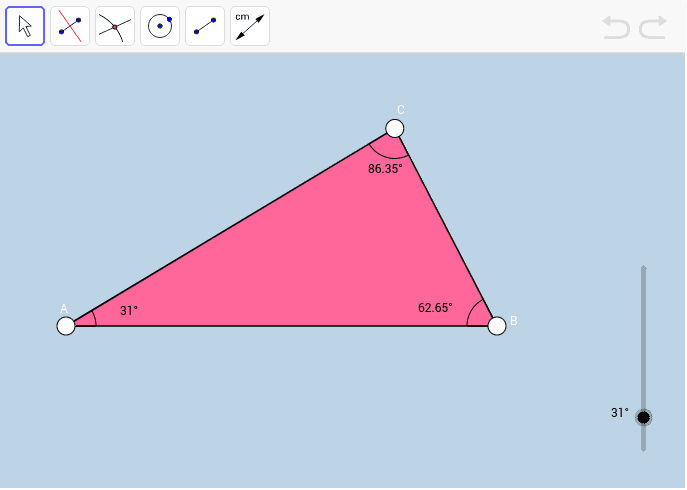
Task: Select the Distance or Length cm tool
Action: tap(250, 26)
